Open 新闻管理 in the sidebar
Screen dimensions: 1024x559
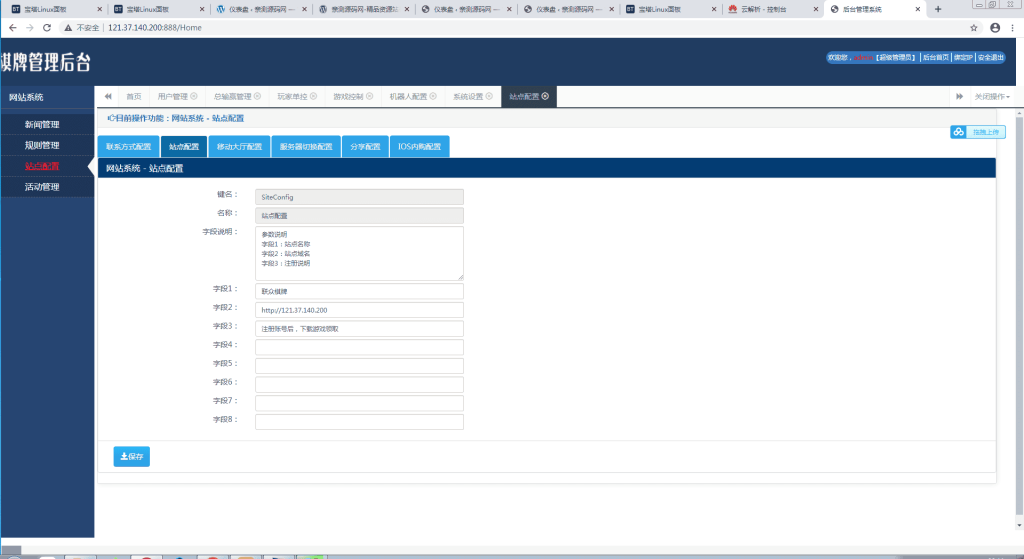click(42, 125)
